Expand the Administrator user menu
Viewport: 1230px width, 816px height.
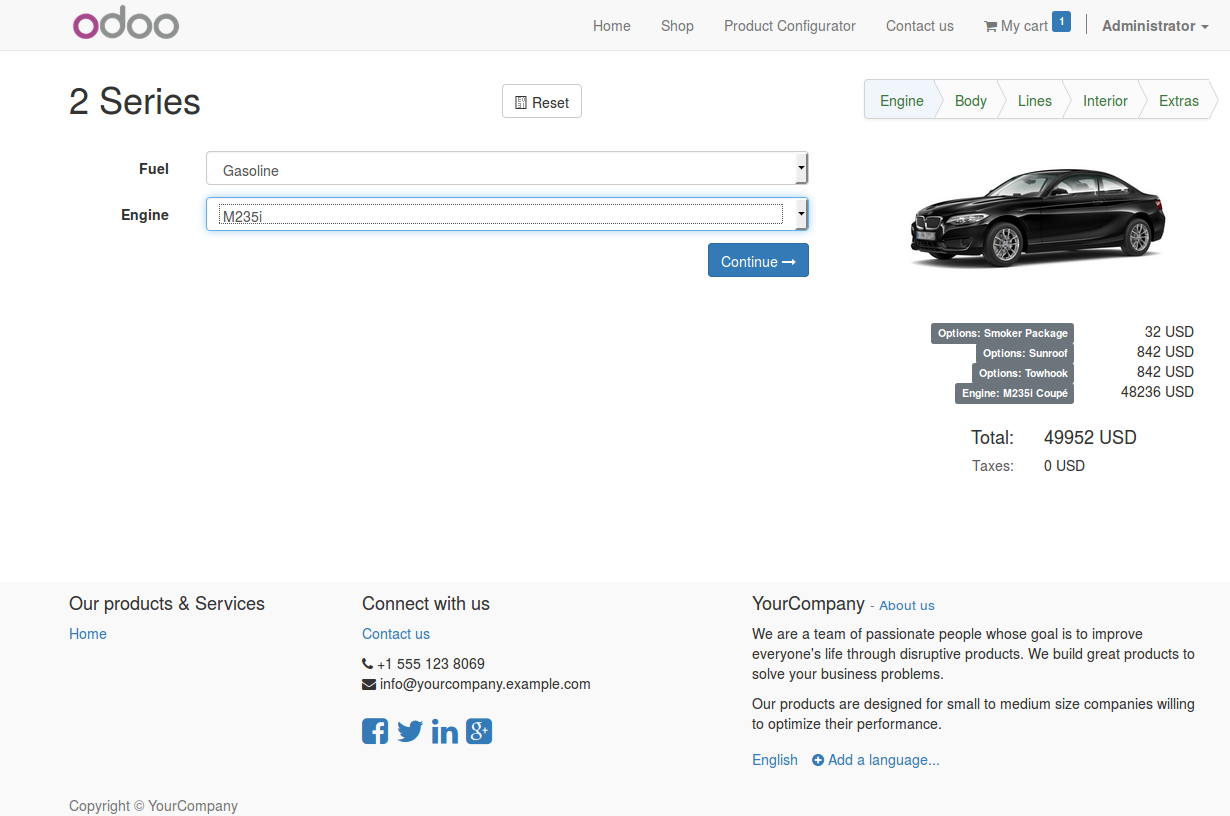pyautogui.click(x=1155, y=26)
